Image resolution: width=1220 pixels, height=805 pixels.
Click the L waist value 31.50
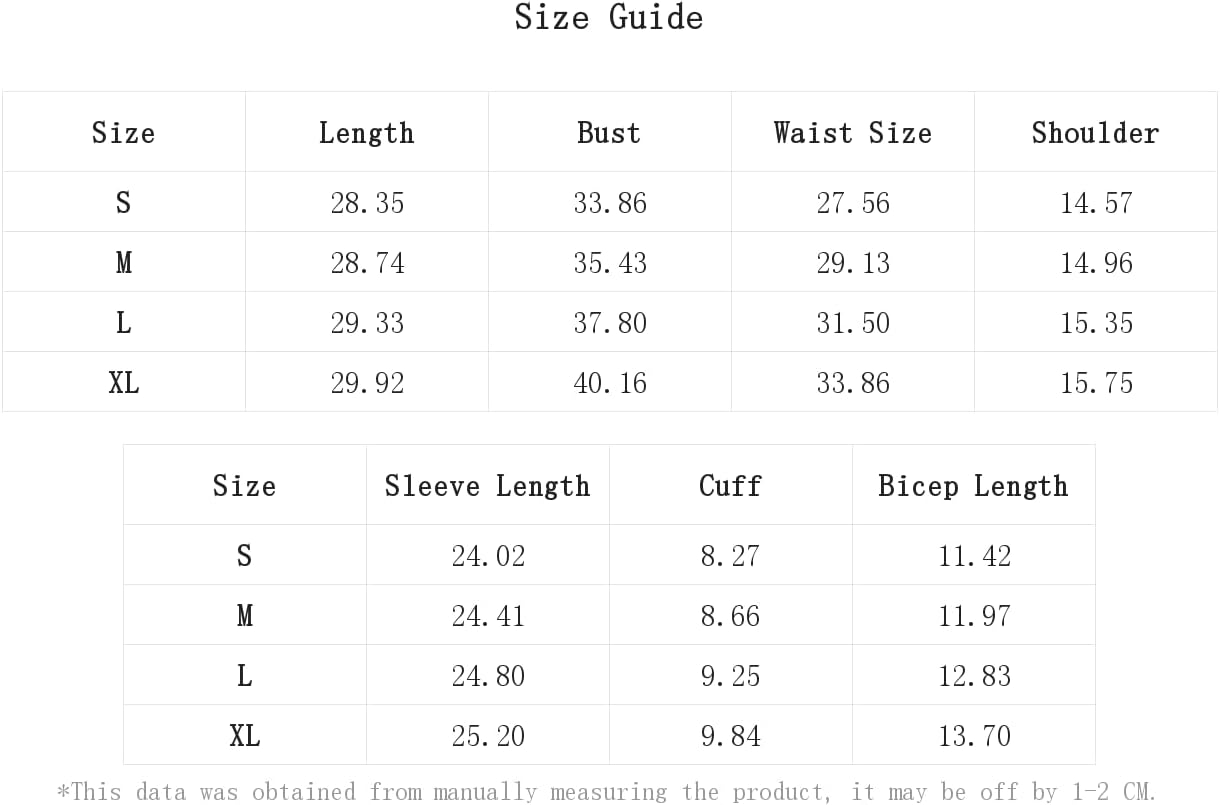tap(853, 323)
